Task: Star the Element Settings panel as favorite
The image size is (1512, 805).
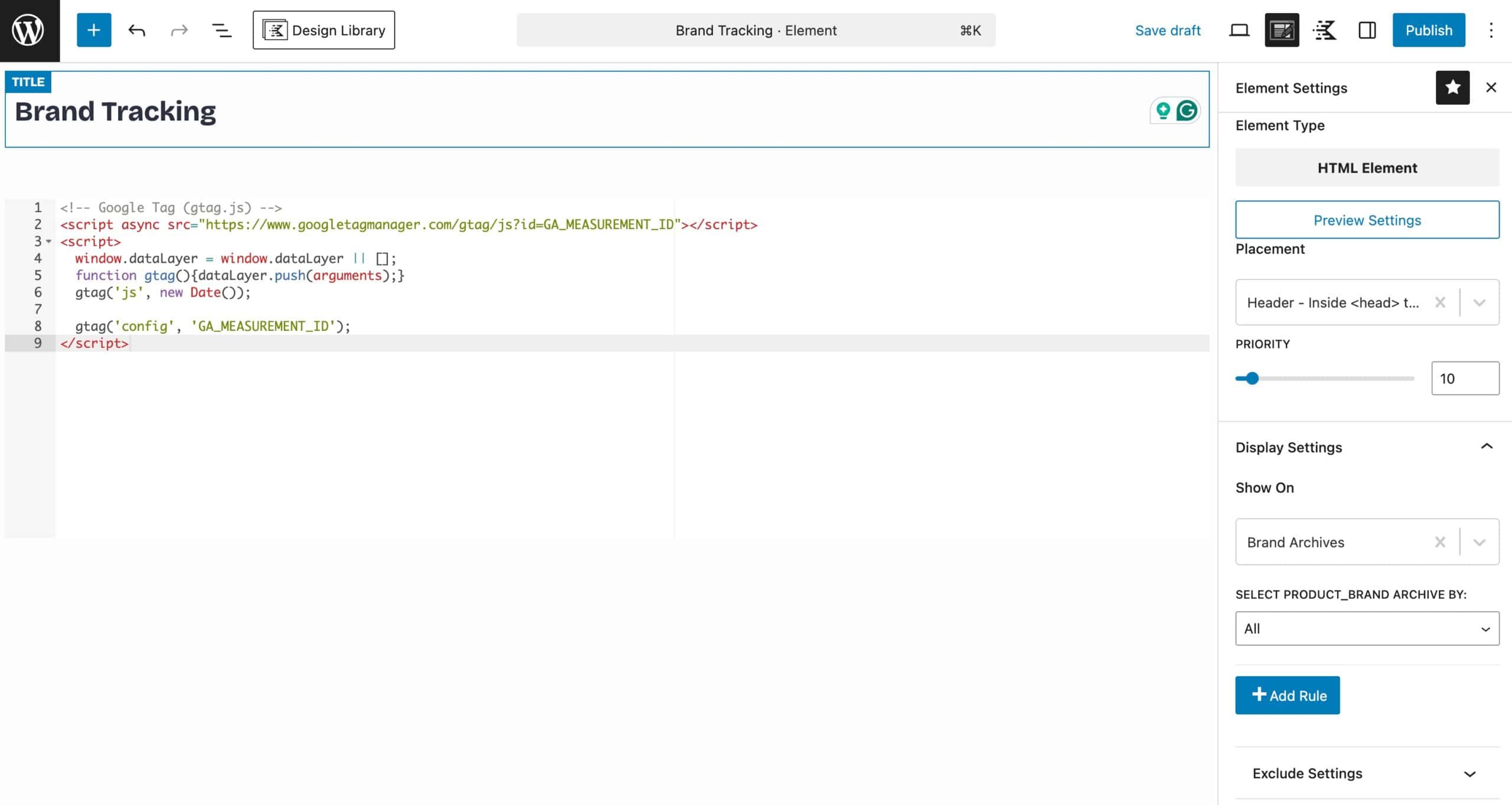Action: (1452, 87)
